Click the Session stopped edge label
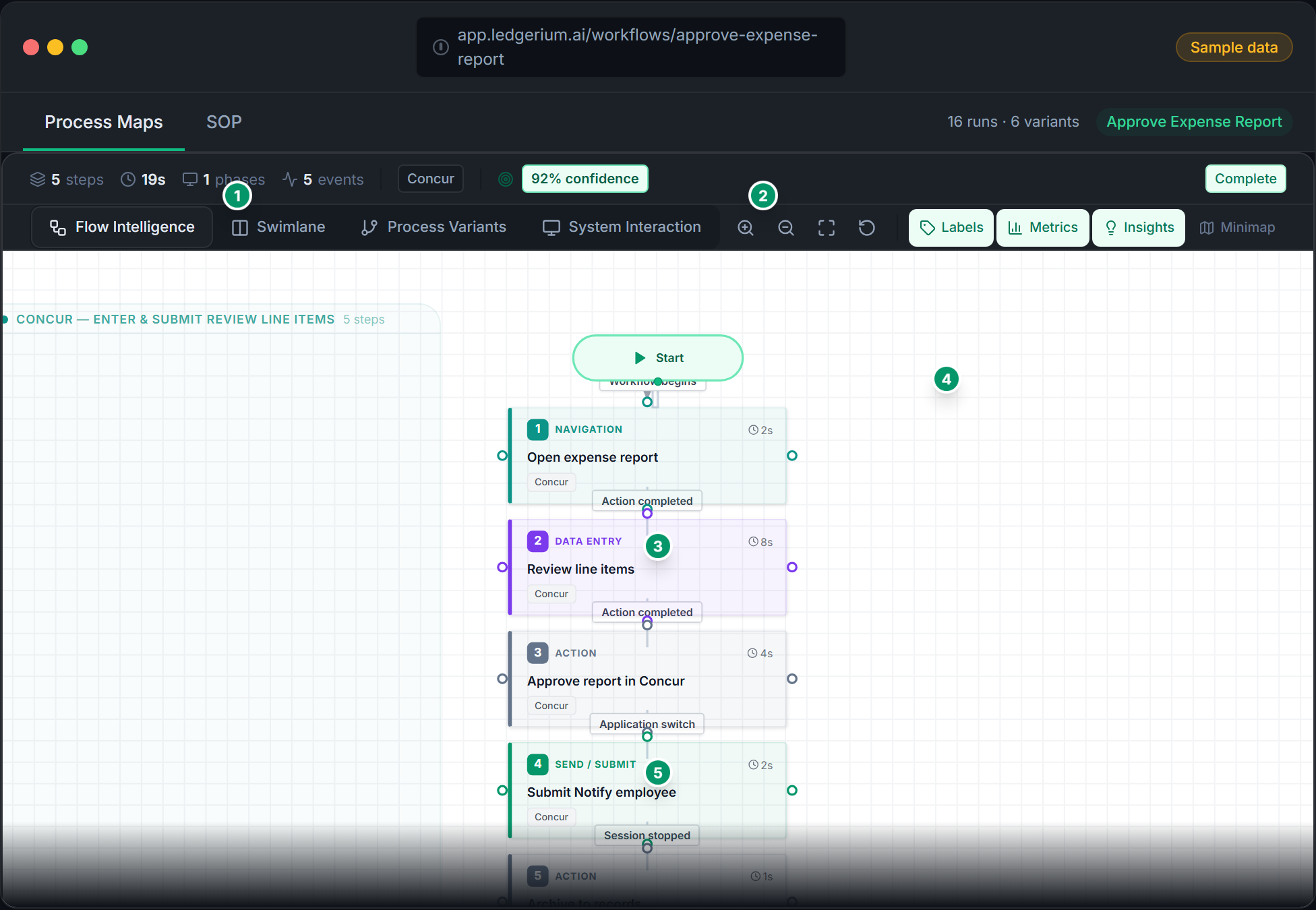 pyautogui.click(x=647, y=835)
